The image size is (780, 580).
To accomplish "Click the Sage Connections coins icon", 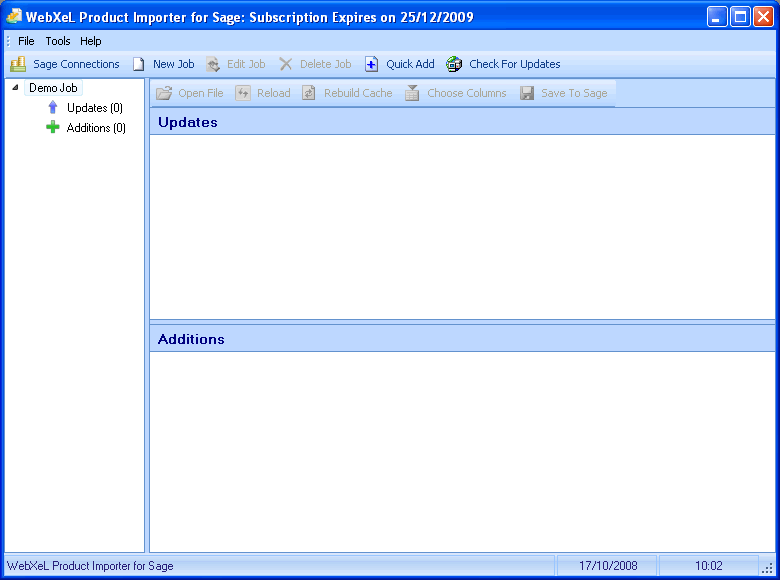I will [18, 64].
